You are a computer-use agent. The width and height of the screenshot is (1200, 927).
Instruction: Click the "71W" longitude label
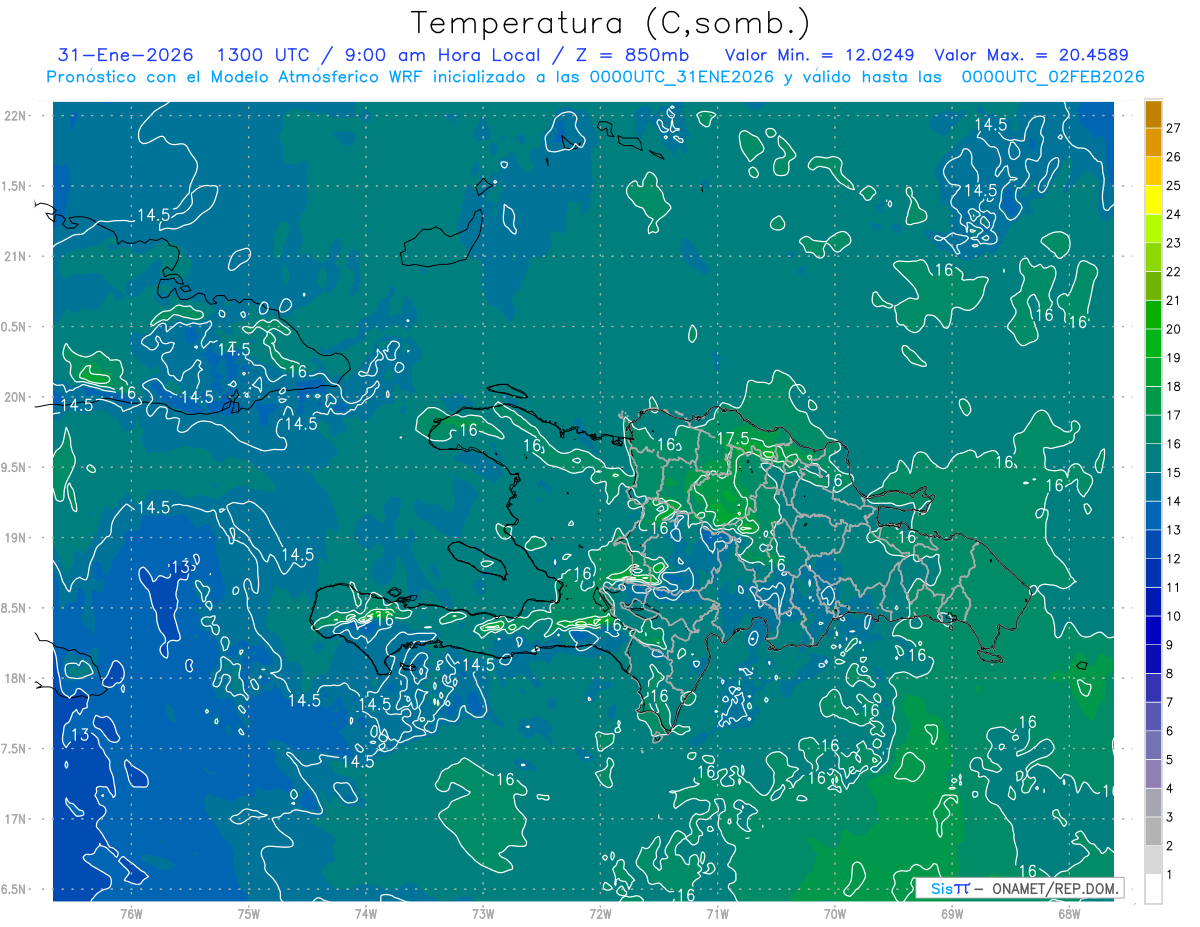[x=717, y=913]
